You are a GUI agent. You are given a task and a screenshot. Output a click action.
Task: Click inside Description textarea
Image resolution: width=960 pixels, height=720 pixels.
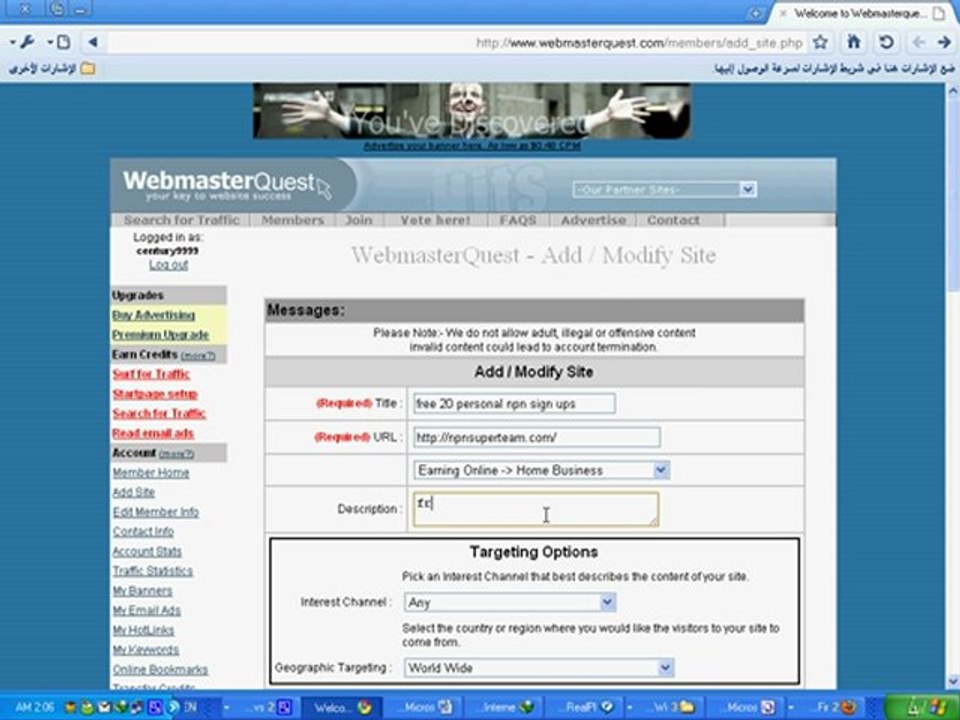click(x=536, y=509)
